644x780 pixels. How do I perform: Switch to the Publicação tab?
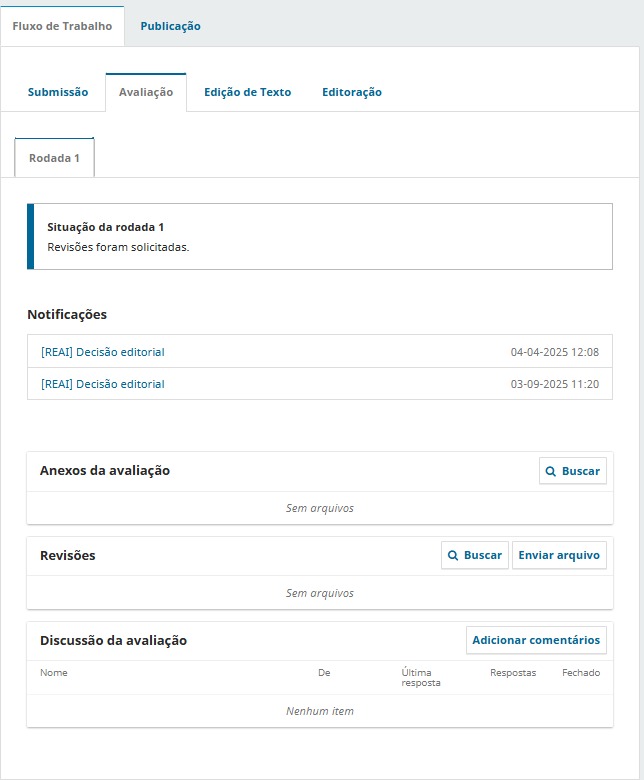click(170, 26)
